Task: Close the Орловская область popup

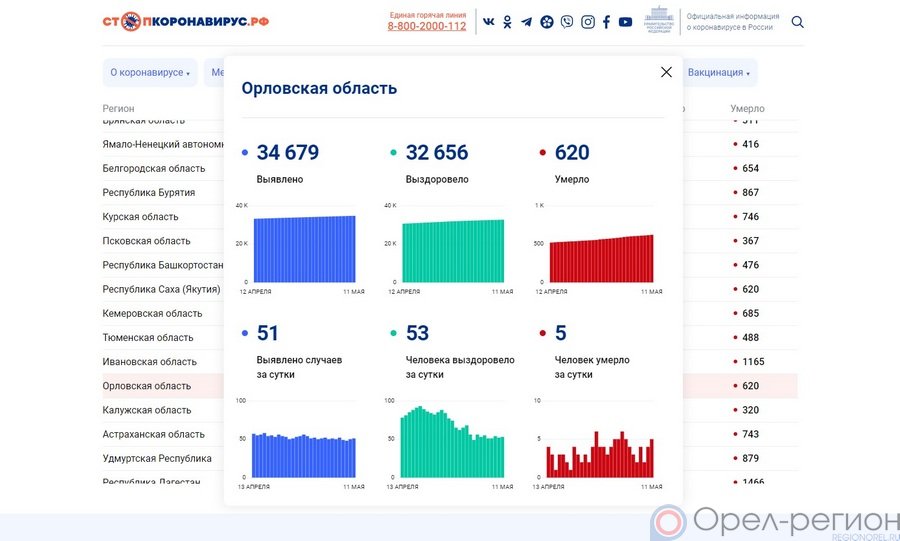Action: pos(666,72)
